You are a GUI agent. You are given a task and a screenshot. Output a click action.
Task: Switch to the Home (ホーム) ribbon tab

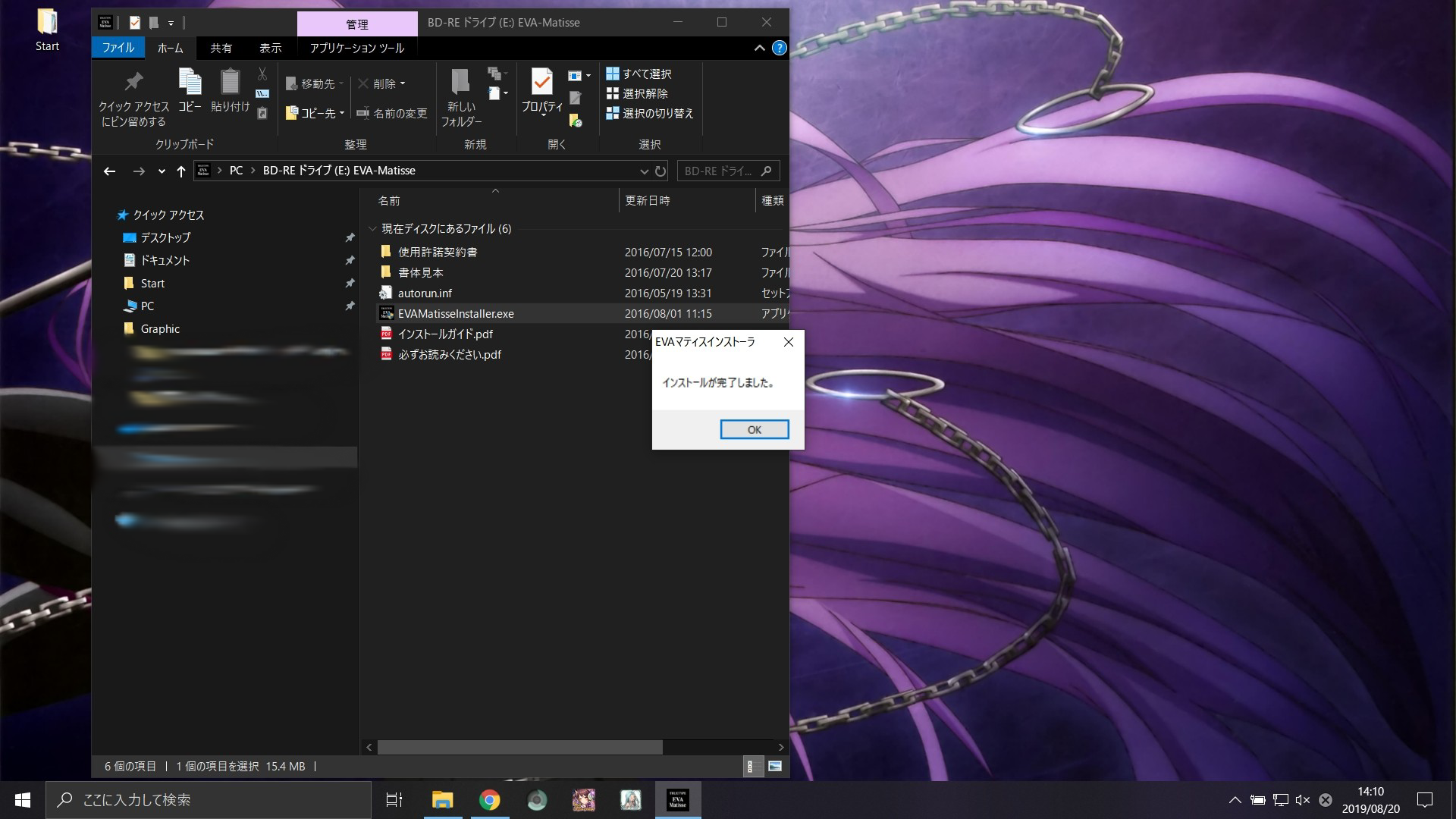(x=170, y=48)
